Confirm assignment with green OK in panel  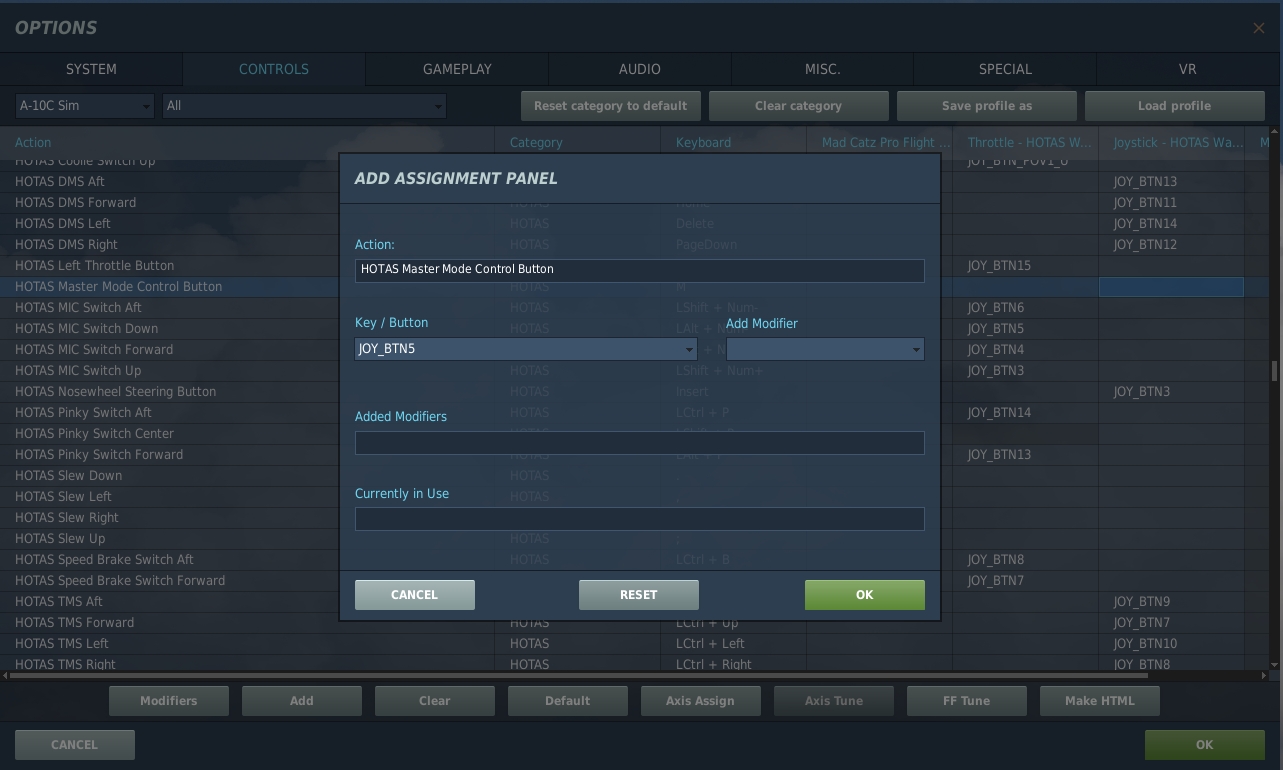(865, 595)
